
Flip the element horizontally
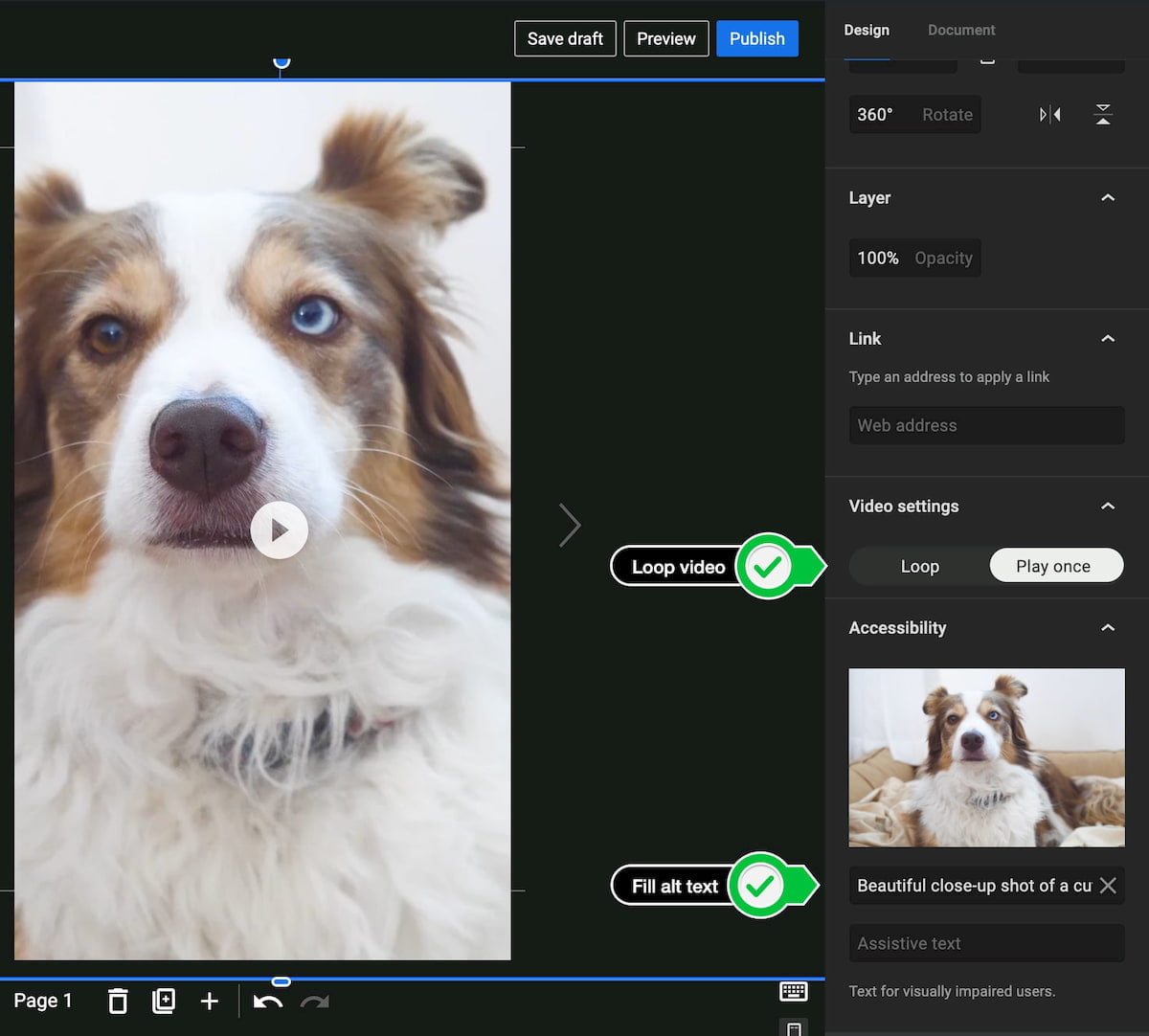tap(1049, 115)
